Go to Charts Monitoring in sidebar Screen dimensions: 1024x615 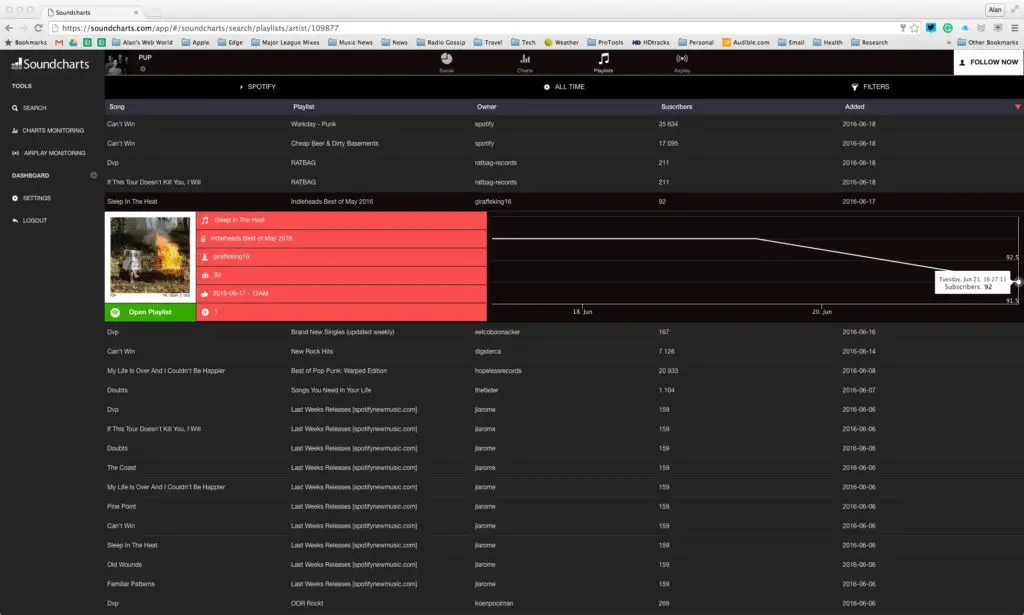pos(48,131)
